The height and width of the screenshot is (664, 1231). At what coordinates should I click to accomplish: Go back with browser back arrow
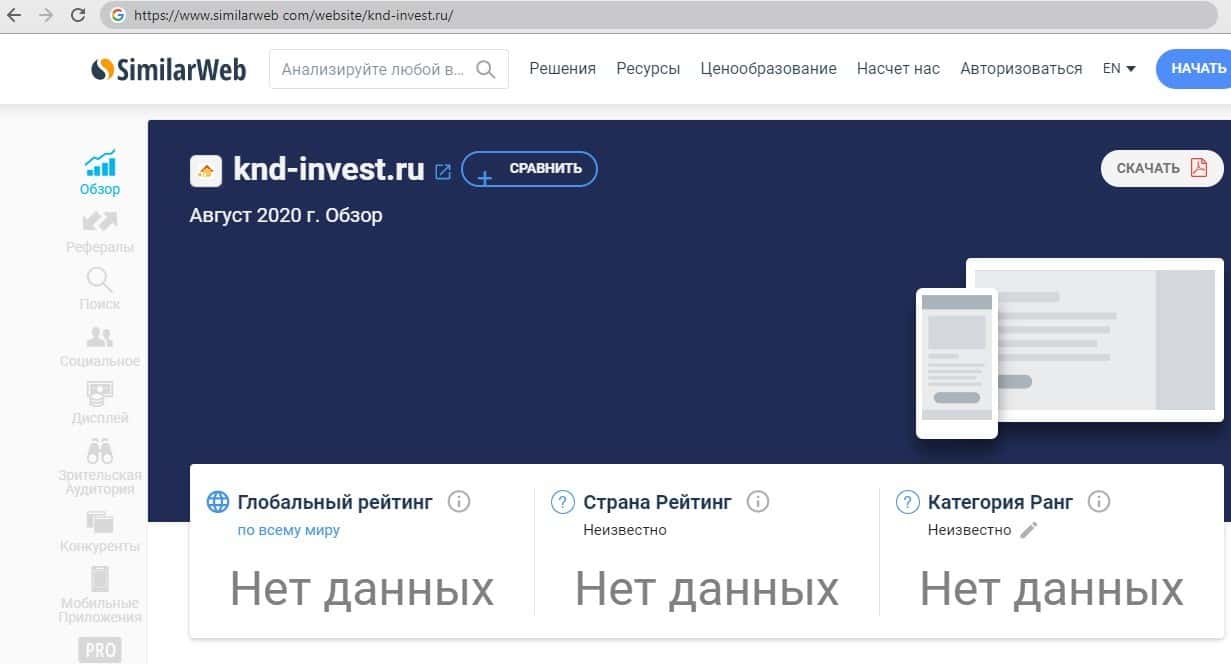[x=13, y=16]
